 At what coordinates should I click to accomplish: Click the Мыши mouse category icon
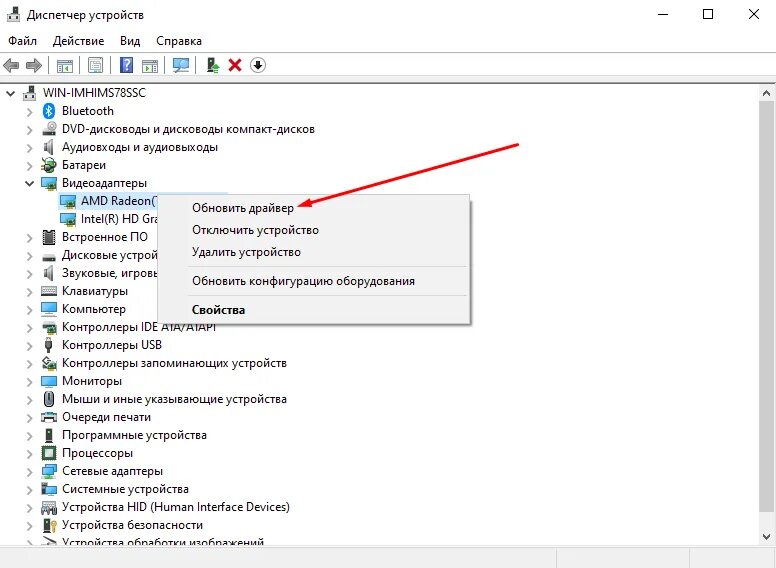pyautogui.click(x=48, y=399)
